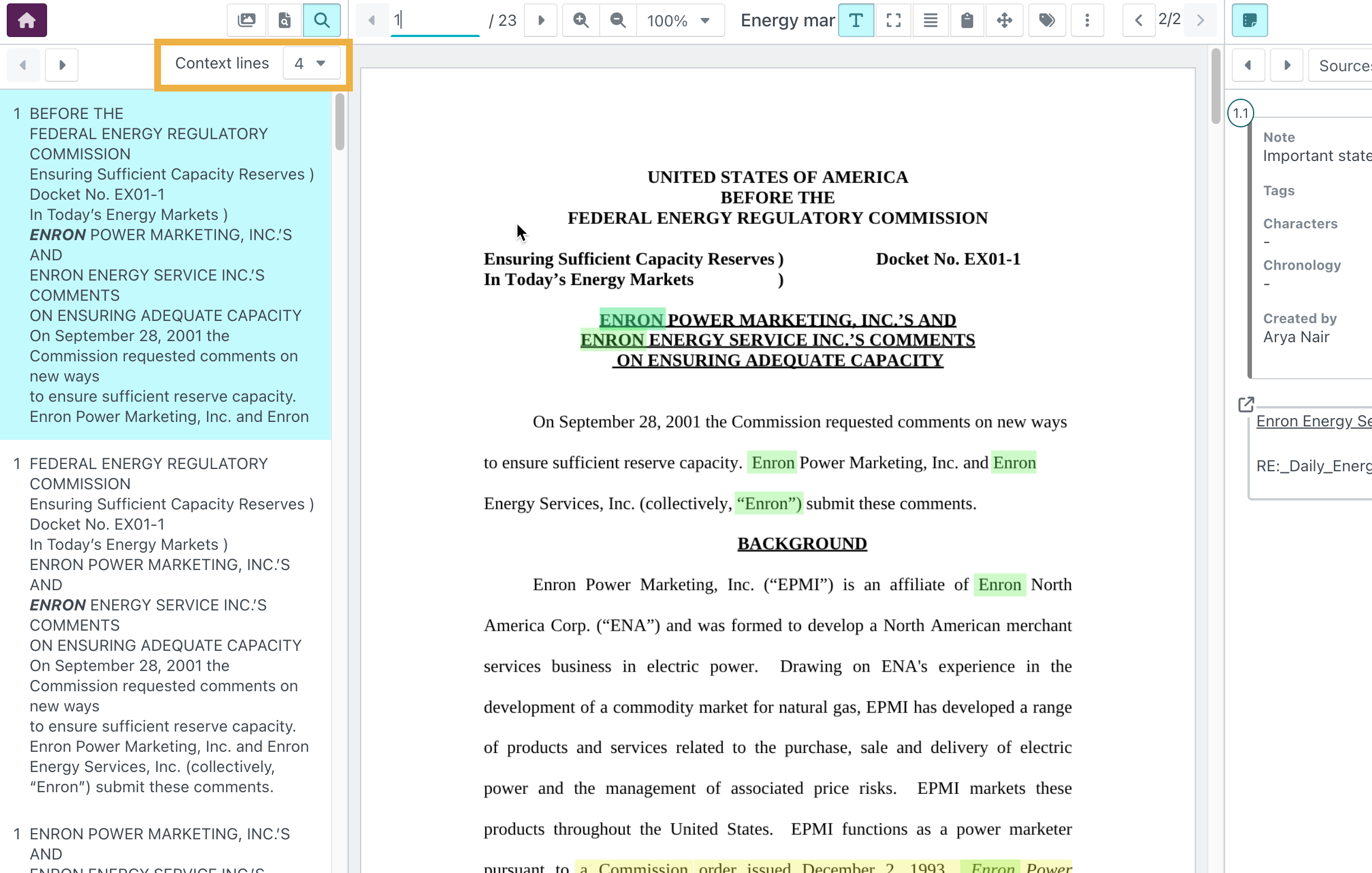Toggle the magnifier search panel
This screenshot has height=873, width=1372.
[x=321, y=21]
